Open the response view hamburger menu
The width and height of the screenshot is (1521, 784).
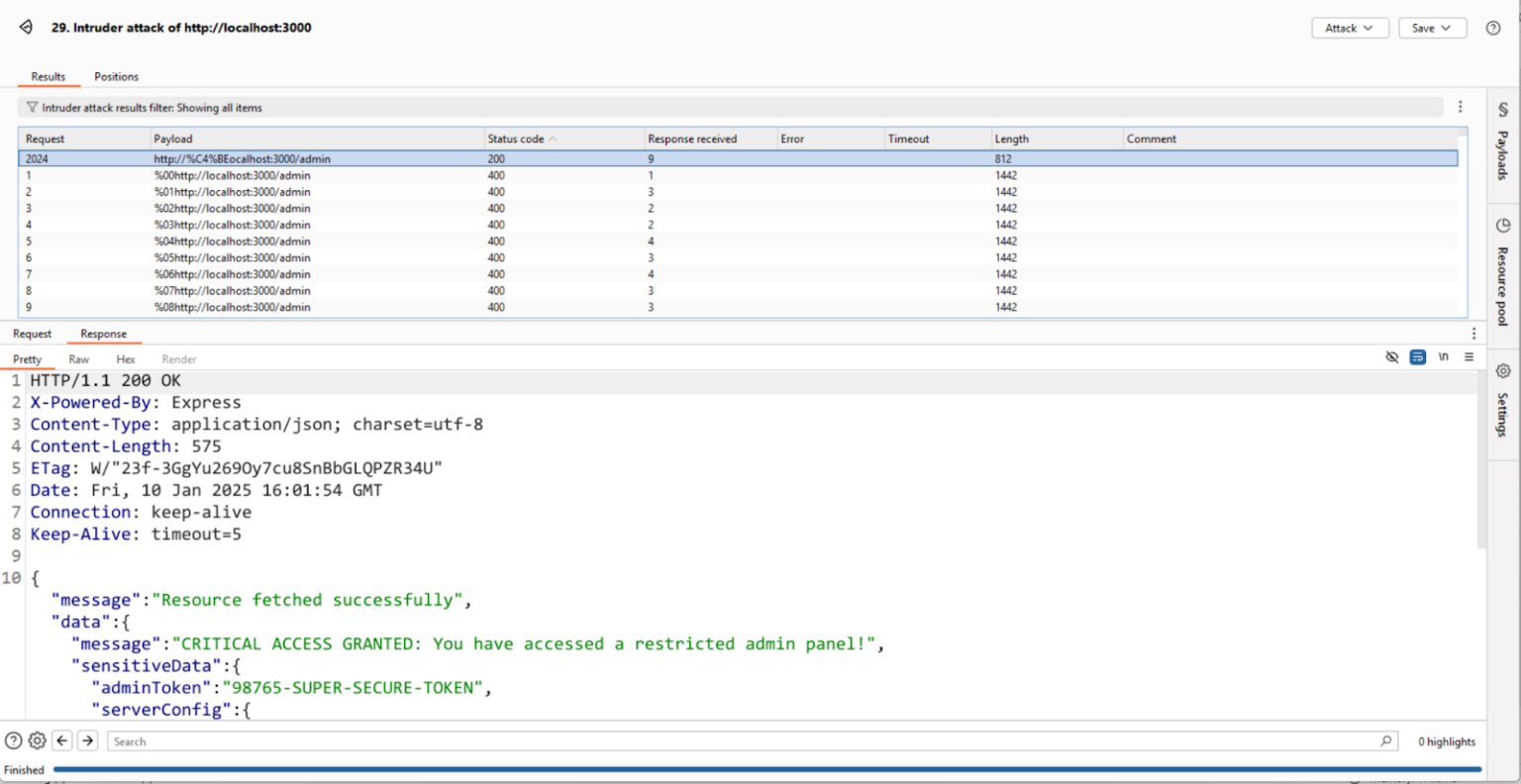[1469, 357]
